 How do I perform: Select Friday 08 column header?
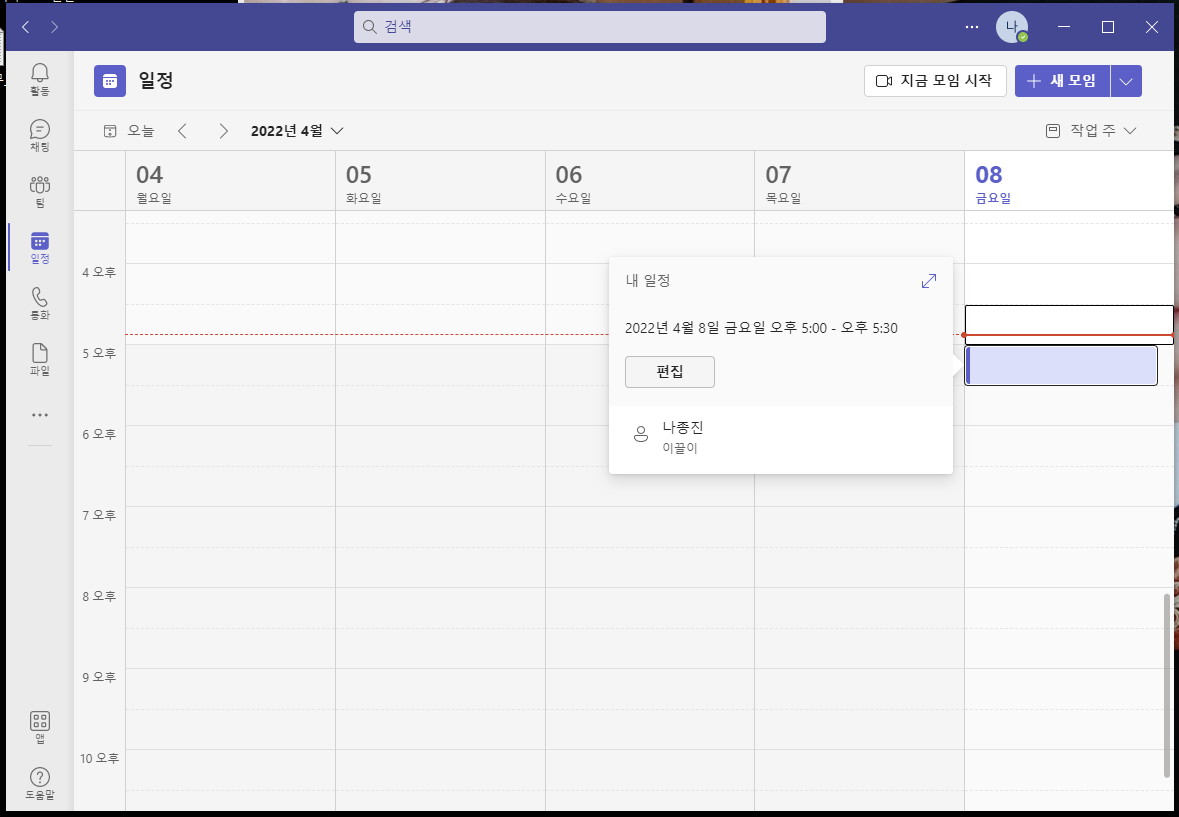[1068, 181]
